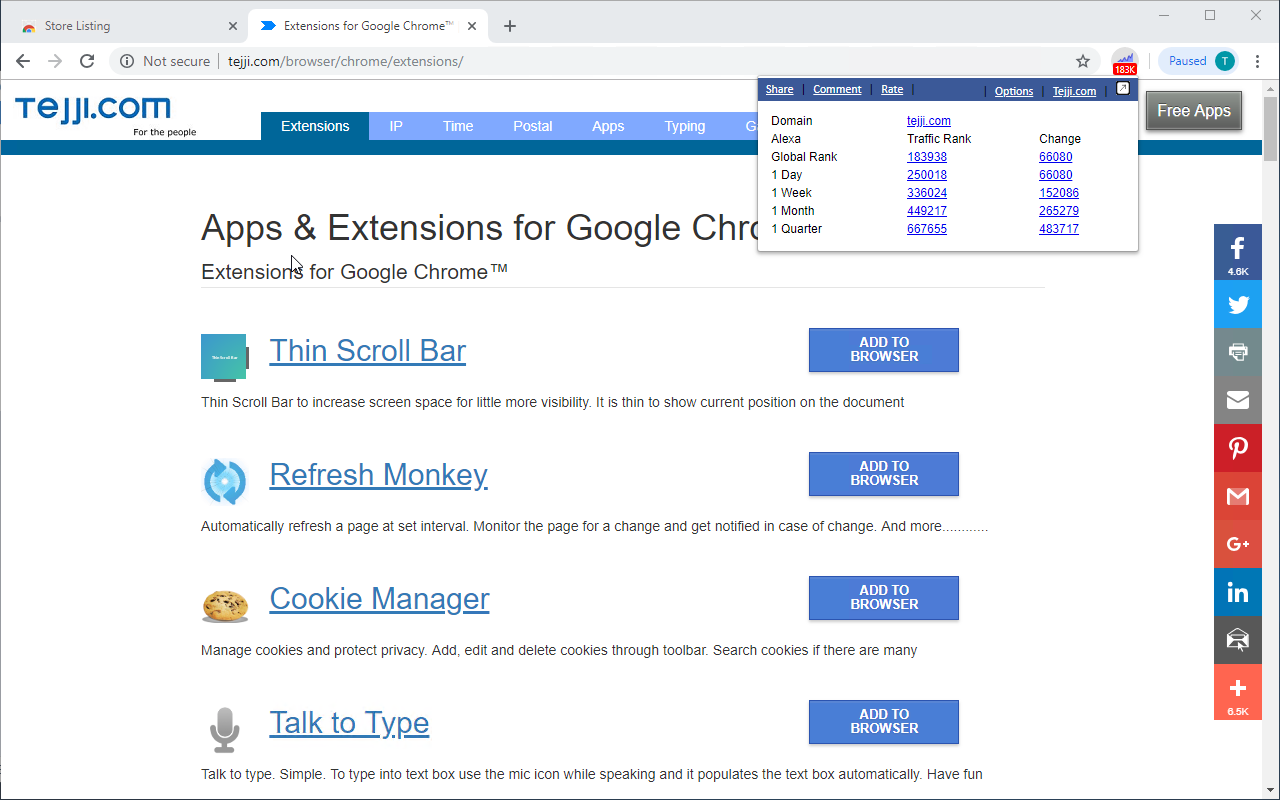Add Talk to Type to browser
The width and height of the screenshot is (1280, 800).
(884, 722)
